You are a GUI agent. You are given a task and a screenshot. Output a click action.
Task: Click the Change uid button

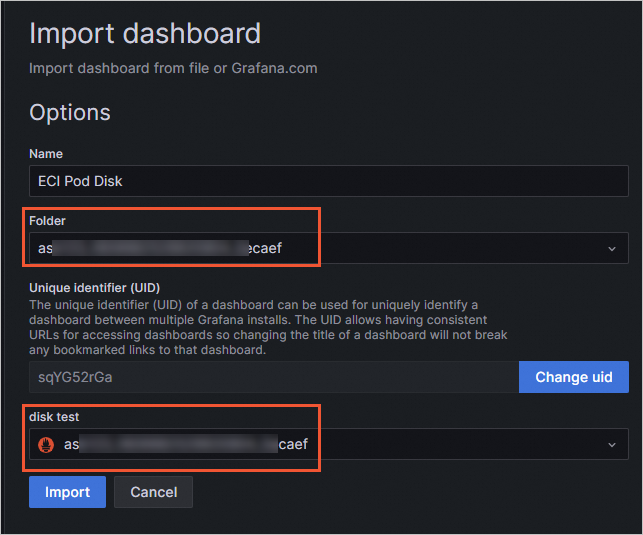pyautogui.click(x=573, y=377)
